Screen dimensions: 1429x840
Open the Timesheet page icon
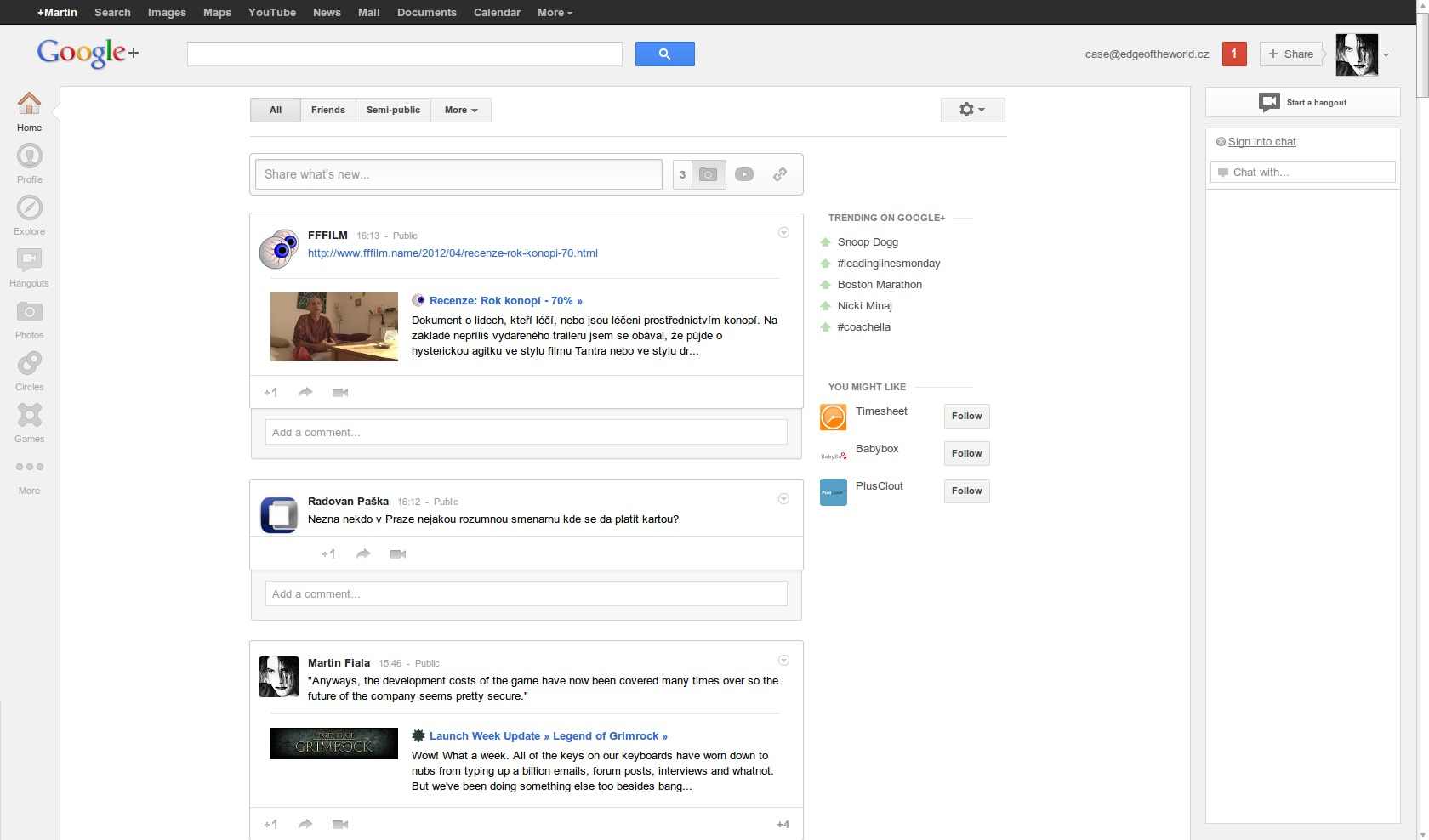coord(833,417)
